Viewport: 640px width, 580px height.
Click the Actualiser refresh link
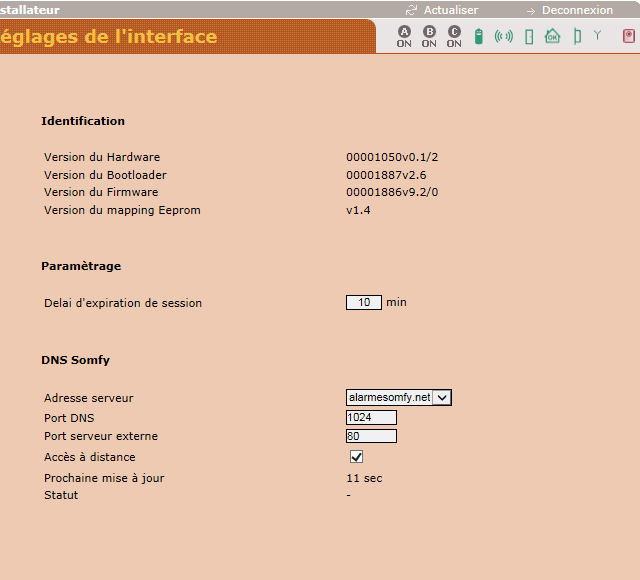coord(451,10)
